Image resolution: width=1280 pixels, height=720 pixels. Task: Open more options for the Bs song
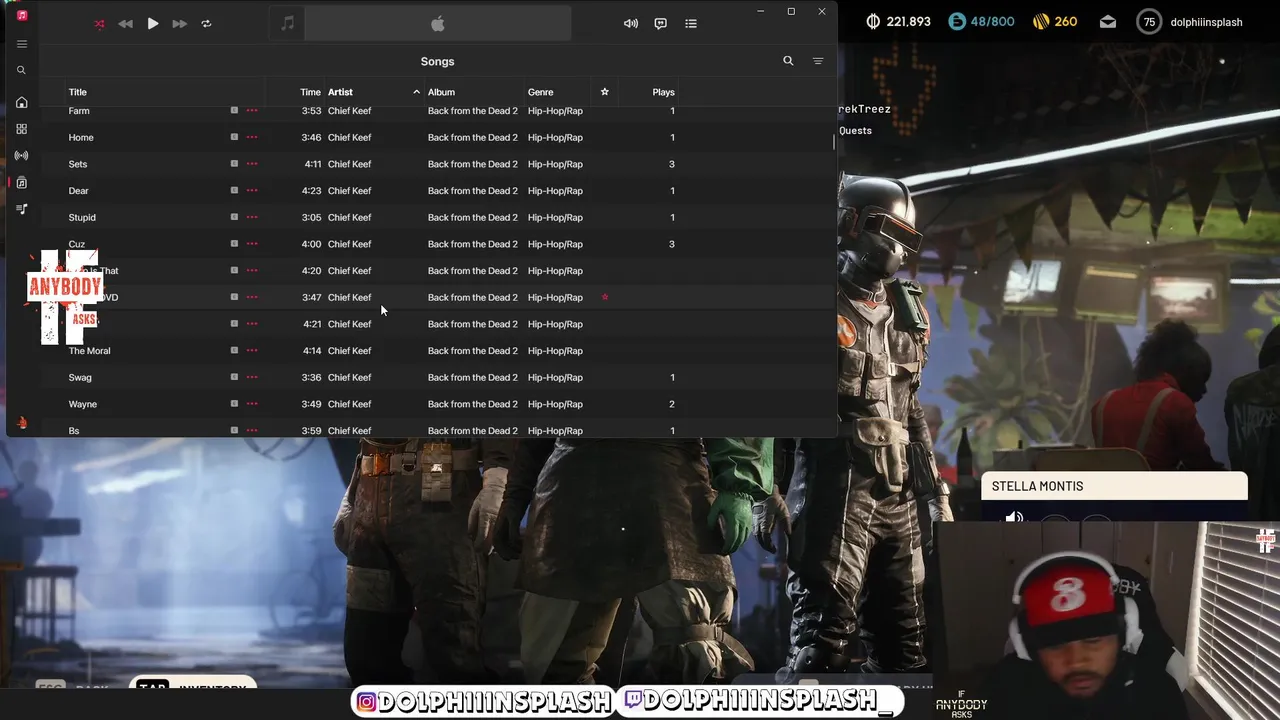coord(252,431)
